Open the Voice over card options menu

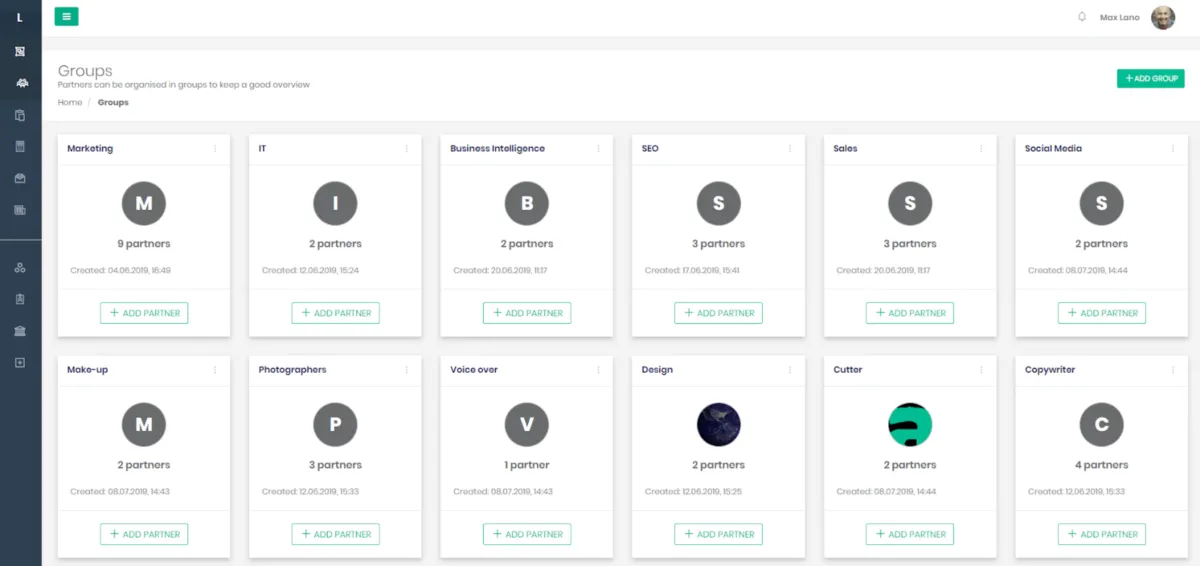(x=598, y=370)
